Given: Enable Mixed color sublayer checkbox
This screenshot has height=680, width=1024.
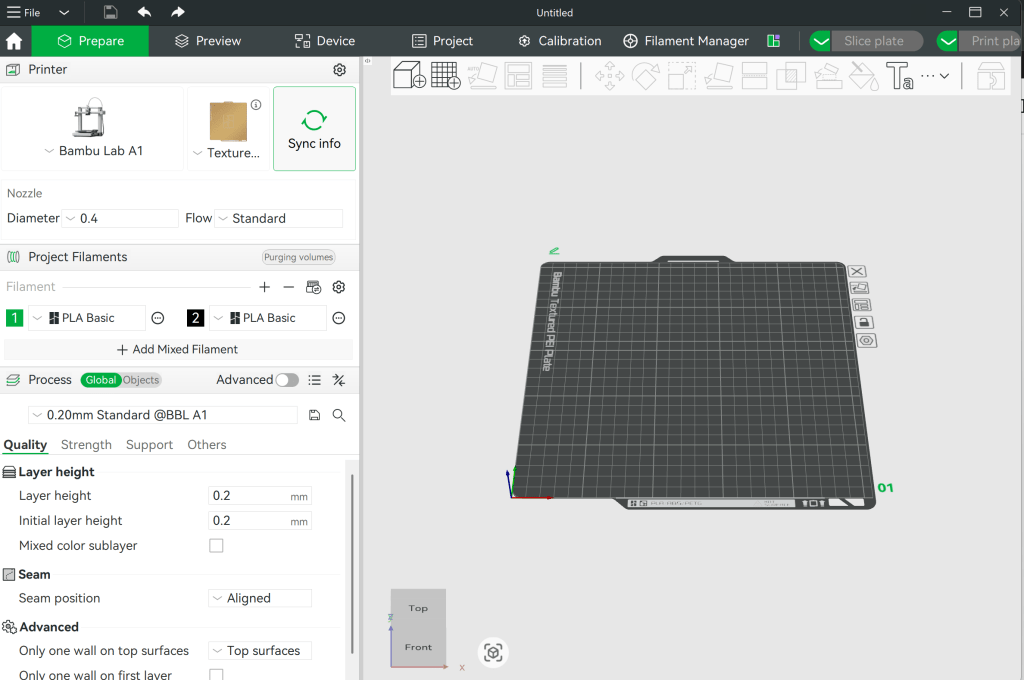Looking at the screenshot, I should tap(216, 545).
